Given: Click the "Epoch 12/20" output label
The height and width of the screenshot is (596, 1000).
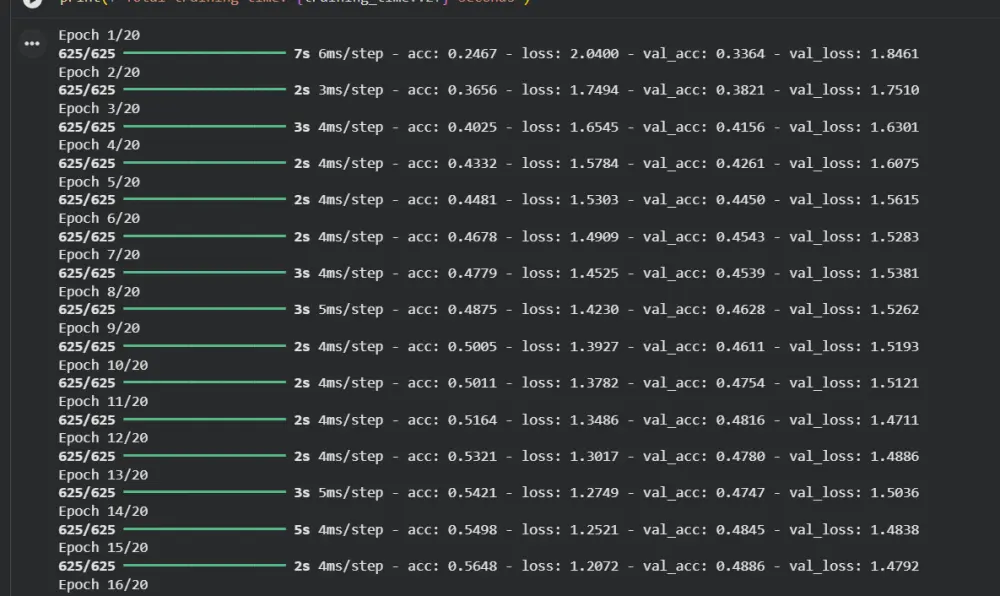Looking at the screenshot, I should pyautogui.click(x=103, y=438).
